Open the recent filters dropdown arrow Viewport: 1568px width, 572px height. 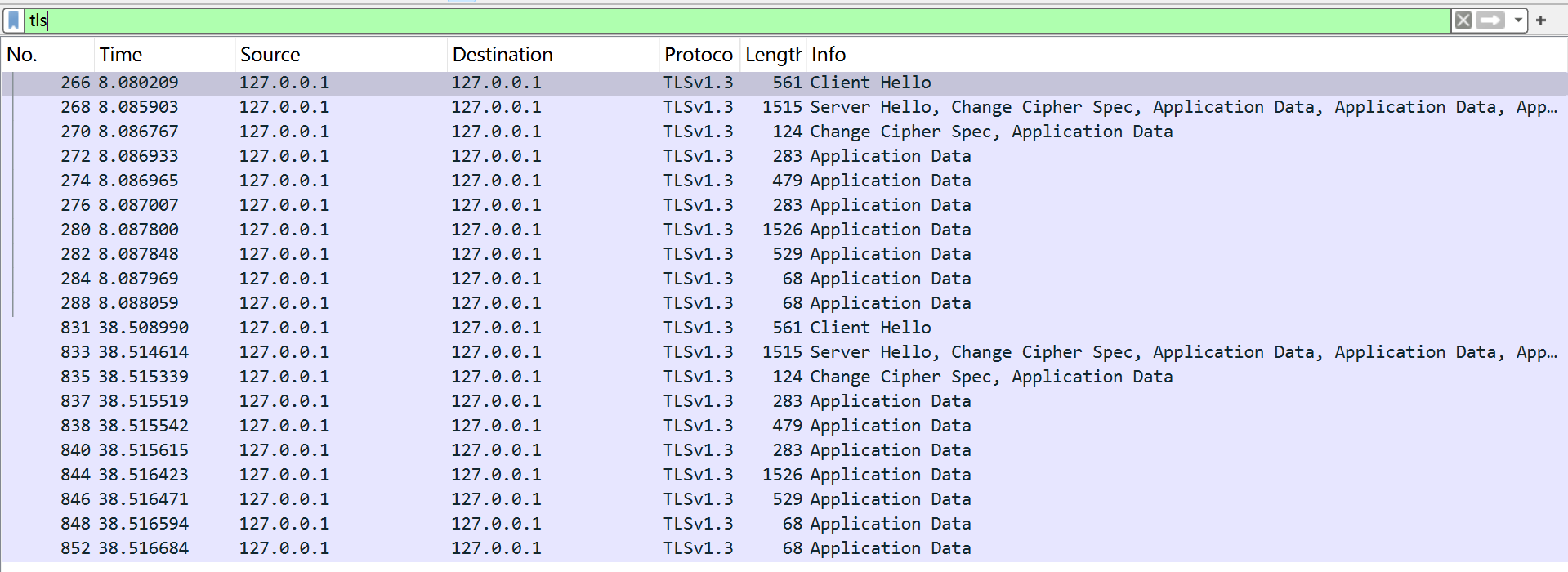pos(1518,20)
